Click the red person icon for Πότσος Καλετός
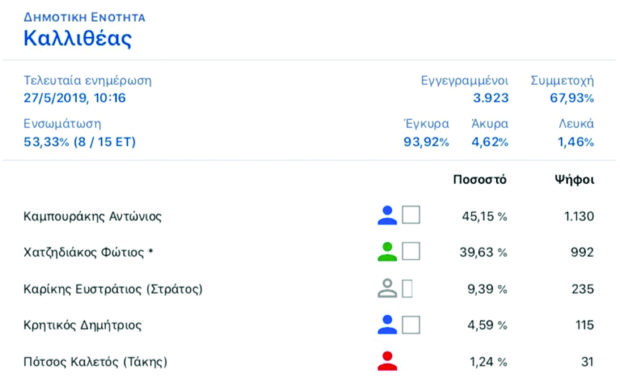 (x=387, y=361)
